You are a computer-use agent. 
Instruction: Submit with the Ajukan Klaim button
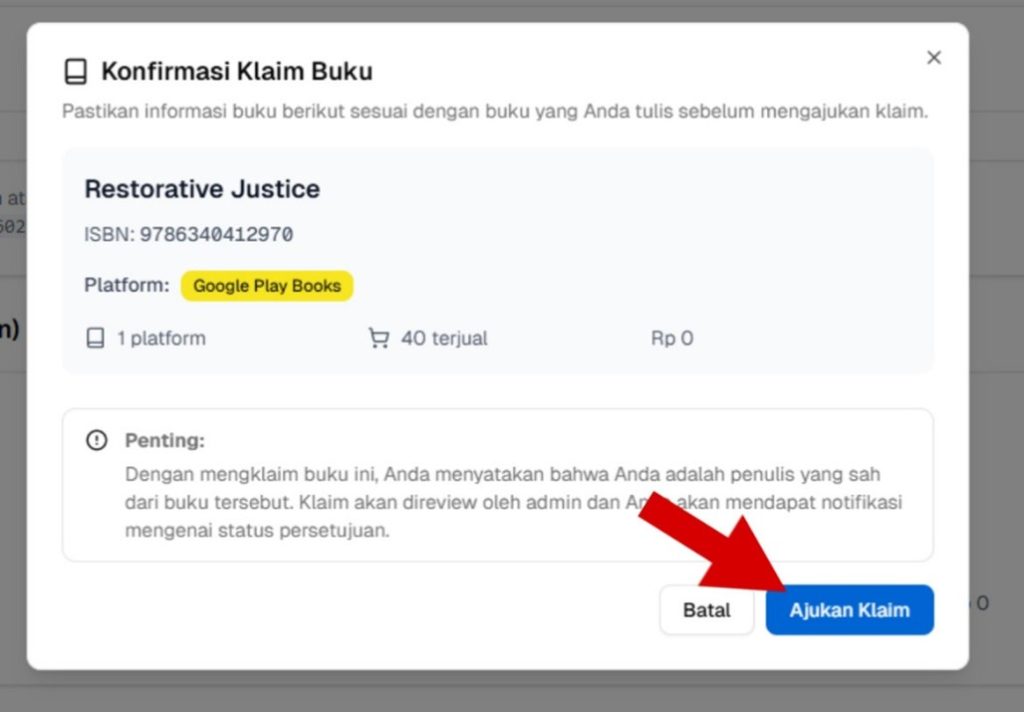849,610
